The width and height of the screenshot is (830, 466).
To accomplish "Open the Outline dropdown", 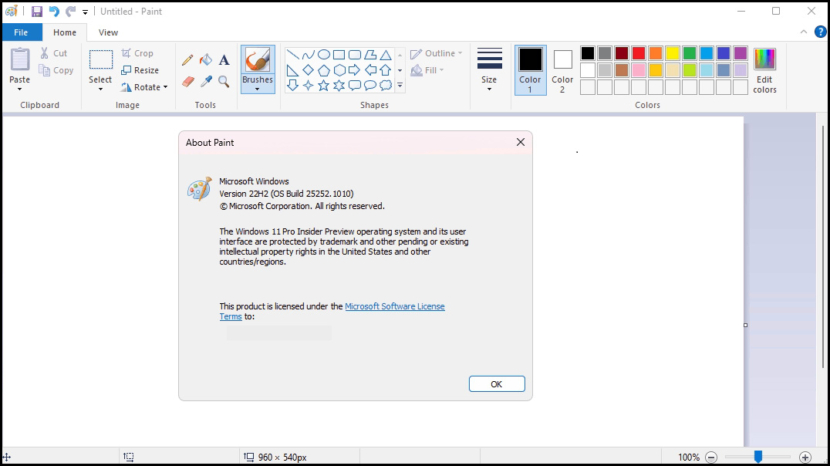I will point(437,53).
